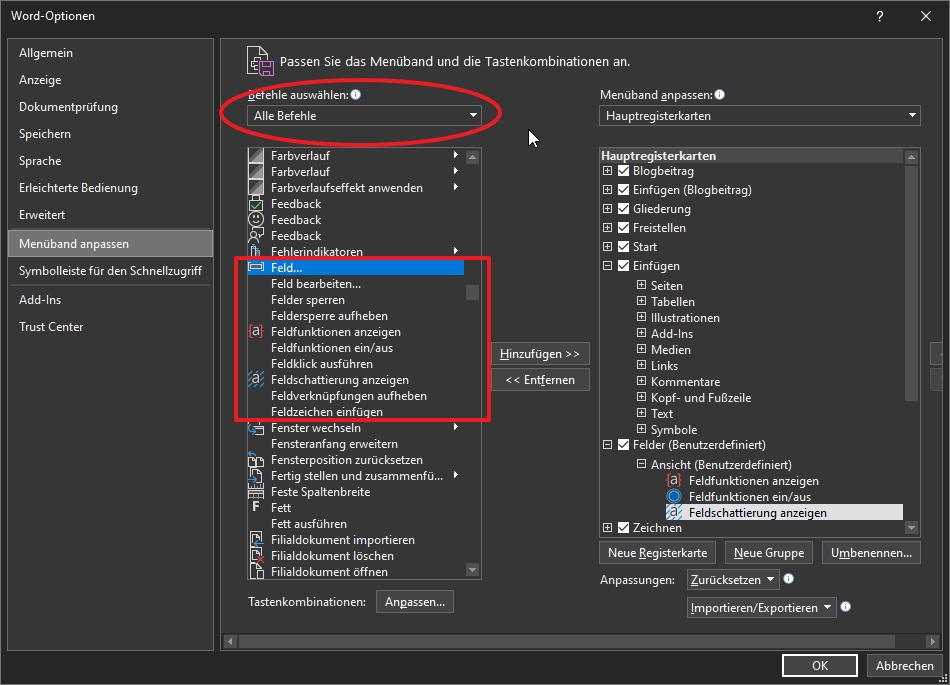Click the Fensterposition zurücksetzen icon
The height and width of the screenshot is (685, 950).
point(256,460)
